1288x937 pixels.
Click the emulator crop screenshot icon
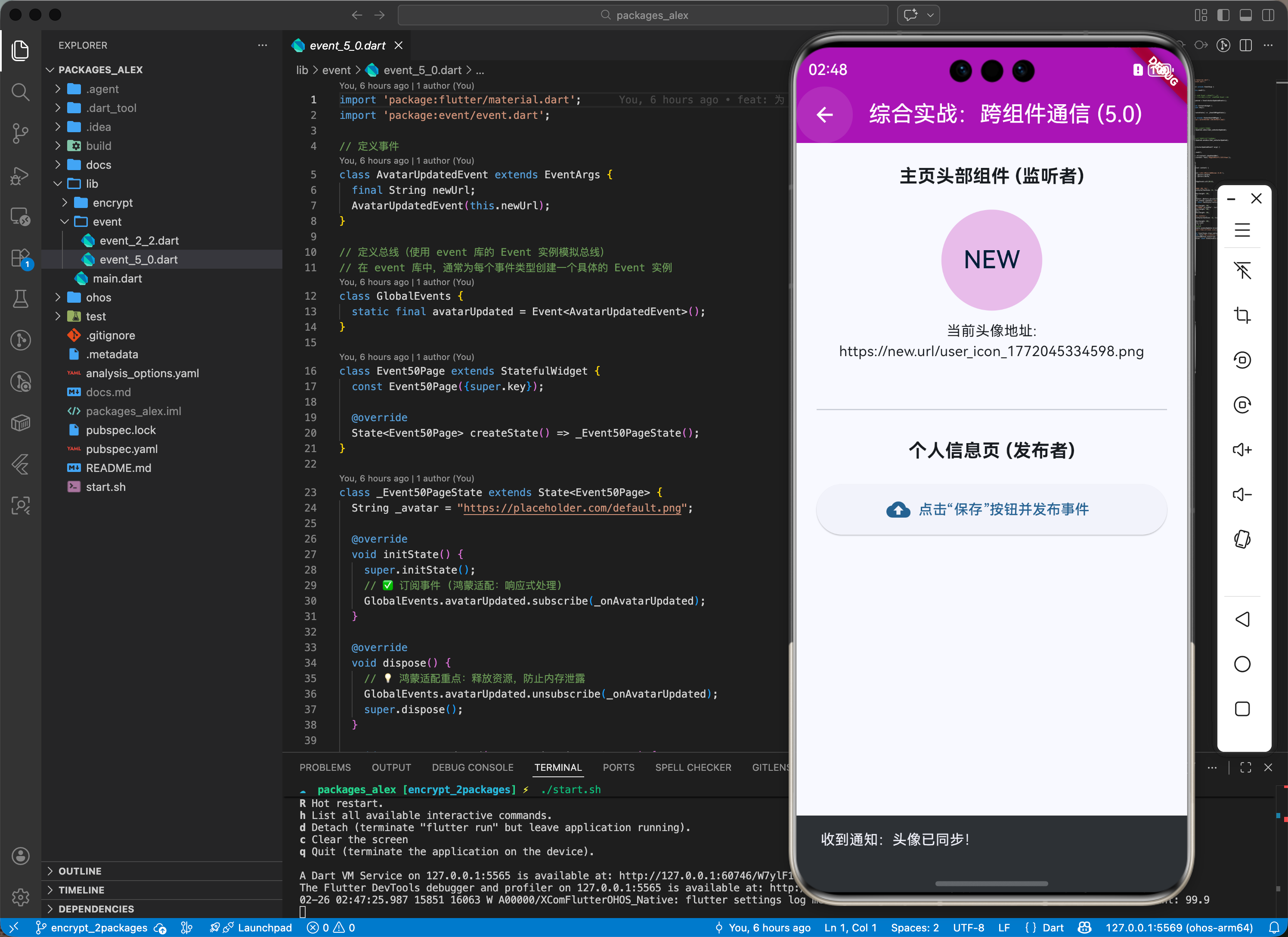[x=1242, y=315]
